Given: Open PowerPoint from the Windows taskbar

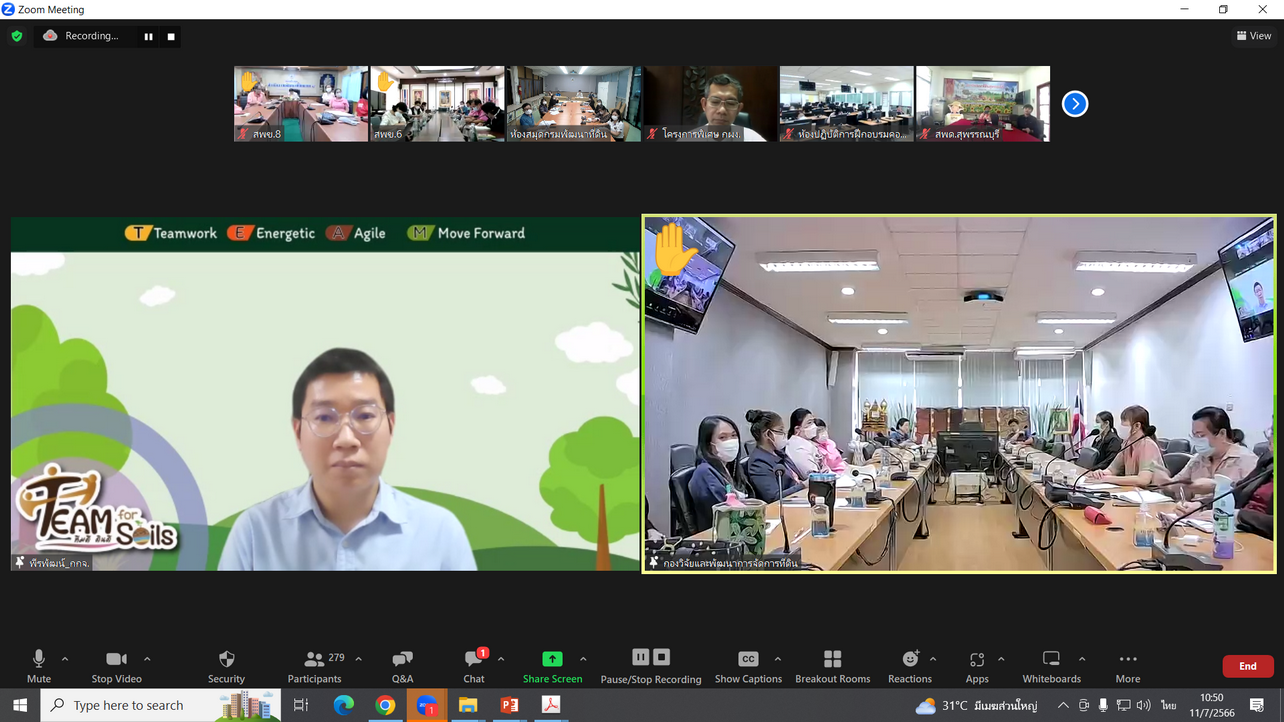Looking at the screenshot, I should (509, 705).
